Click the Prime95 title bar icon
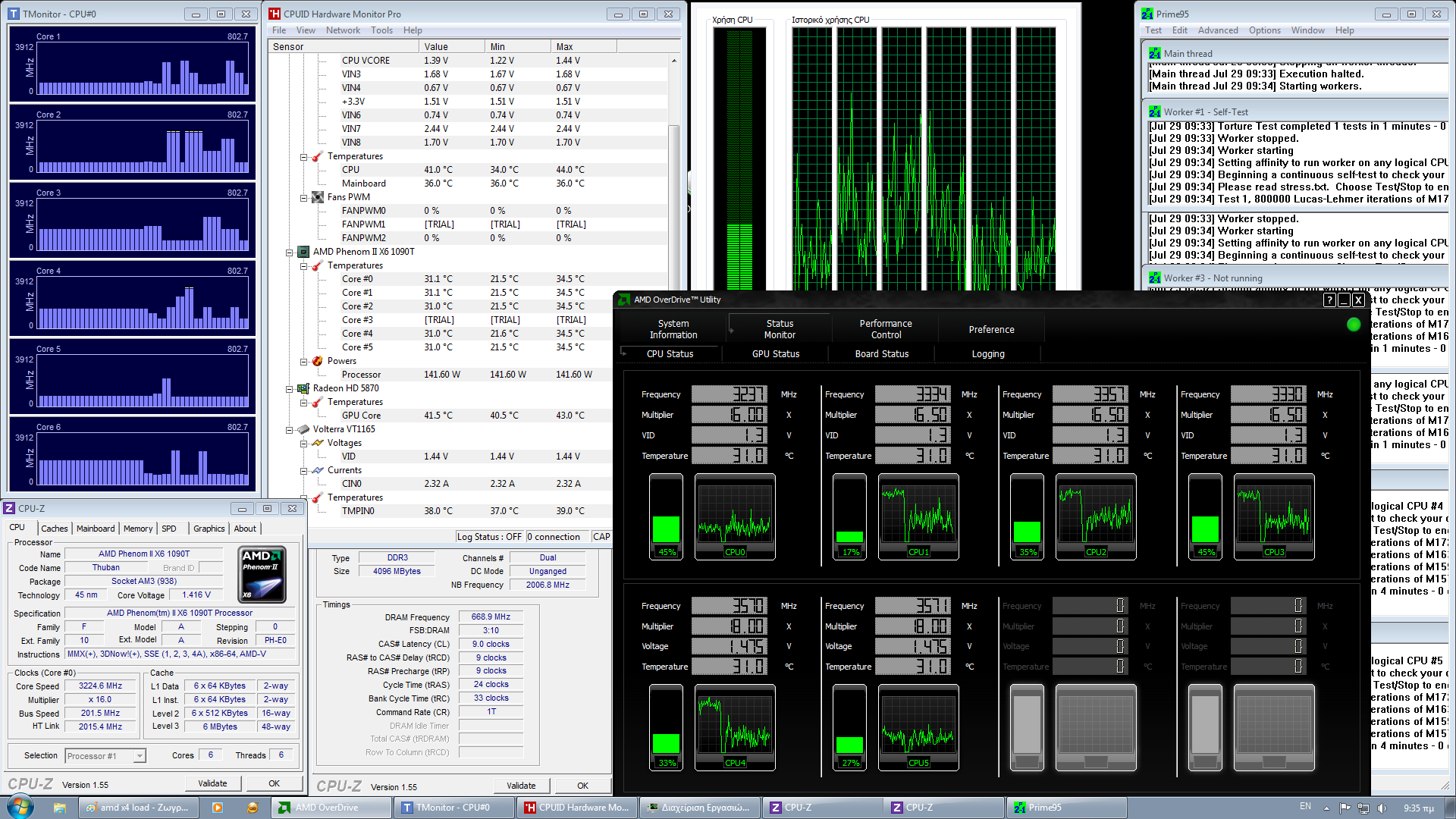 click(1147, 14)
